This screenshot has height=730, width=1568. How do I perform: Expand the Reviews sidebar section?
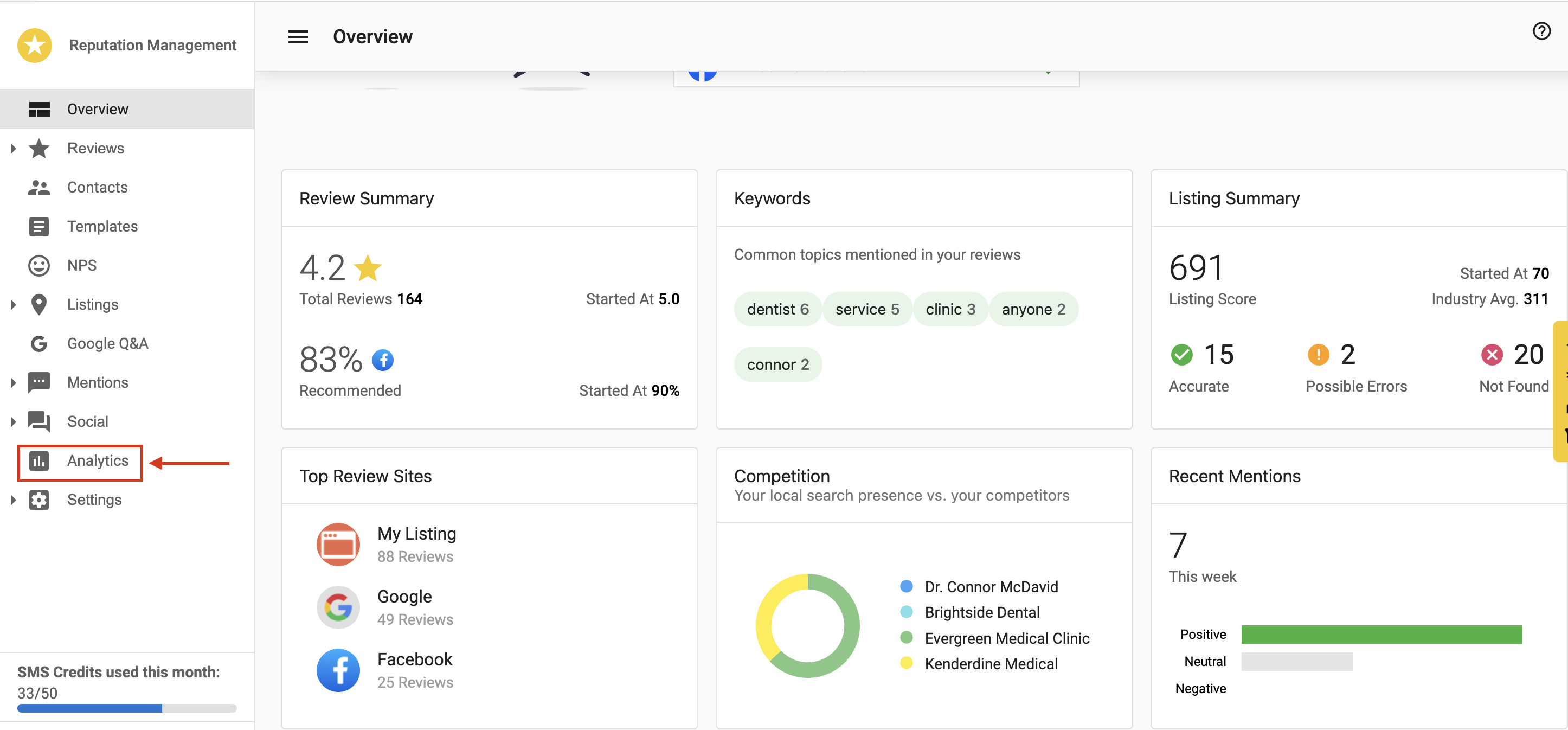13,148
